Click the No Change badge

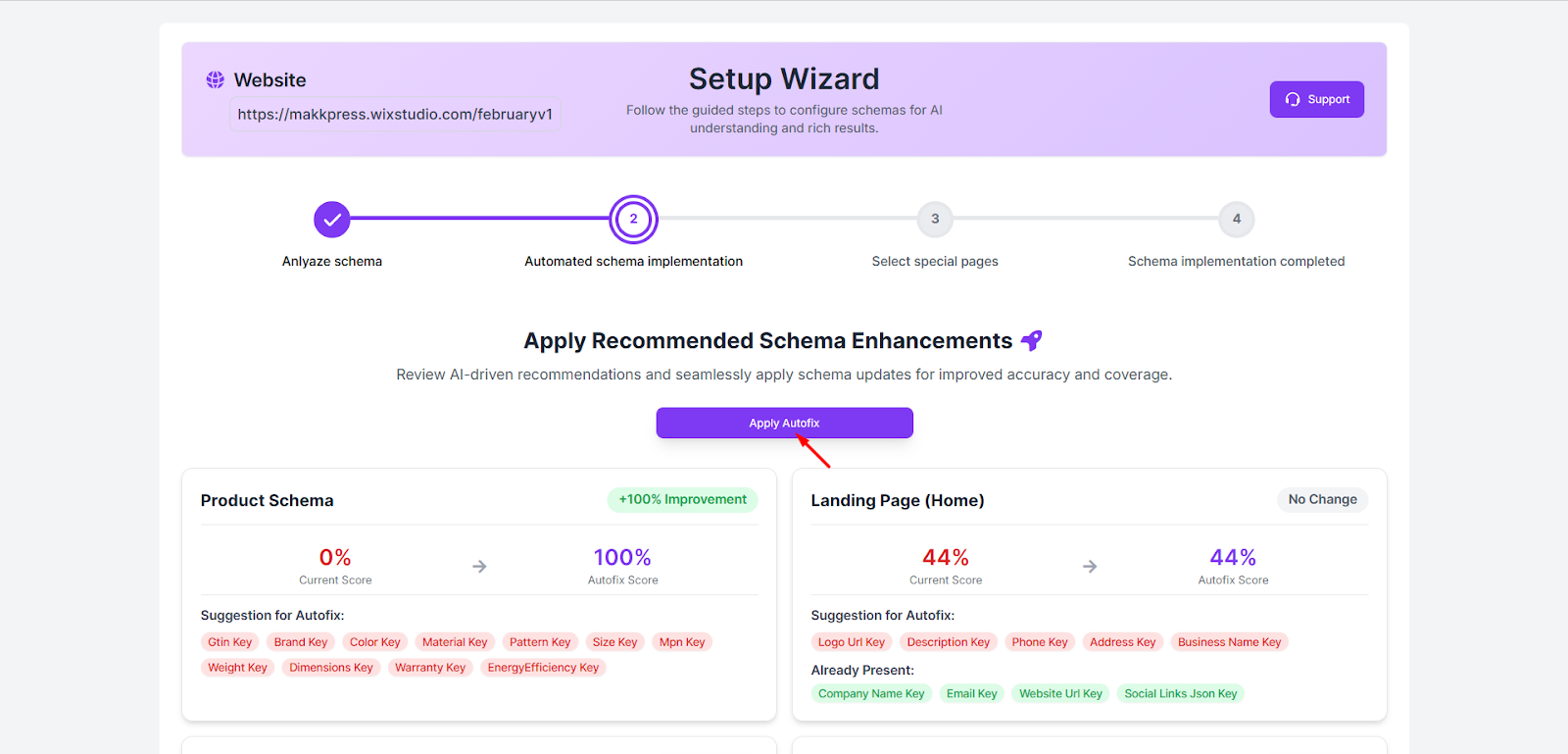[1322, 500]
